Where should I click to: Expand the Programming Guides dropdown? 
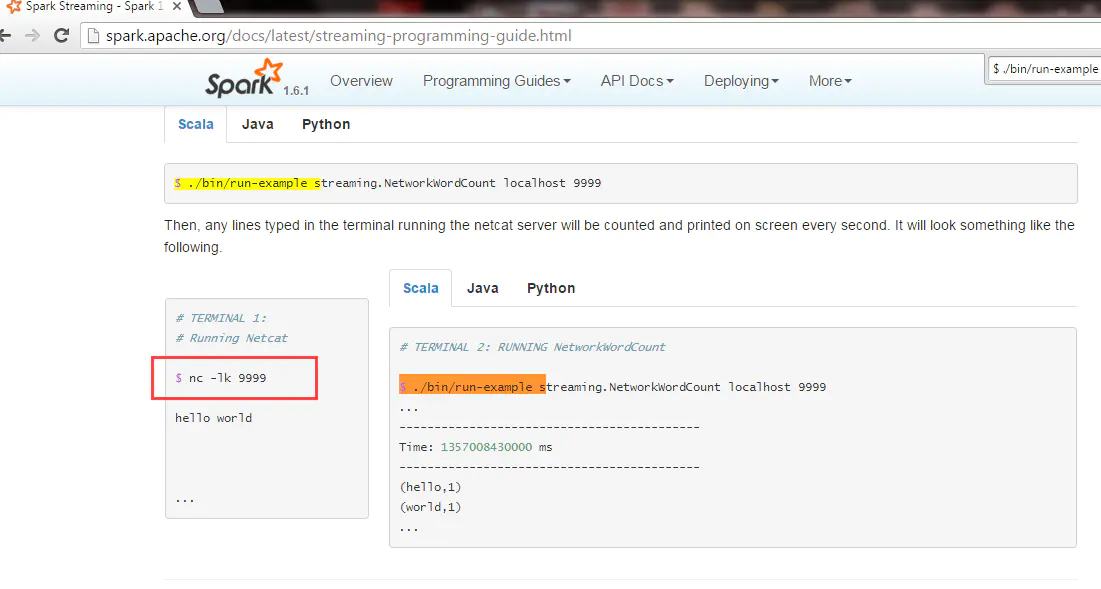(x=496, y=81)
